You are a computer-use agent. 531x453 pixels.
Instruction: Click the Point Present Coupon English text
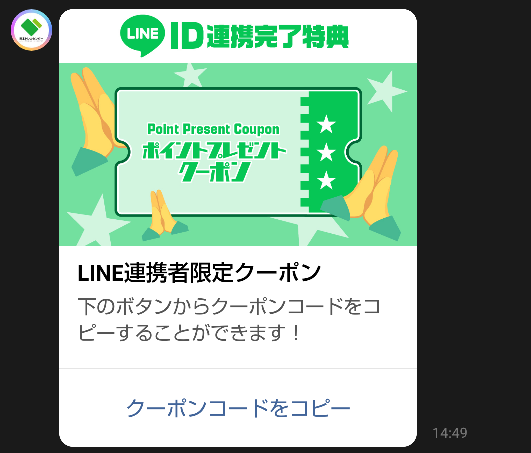[213, 129]
